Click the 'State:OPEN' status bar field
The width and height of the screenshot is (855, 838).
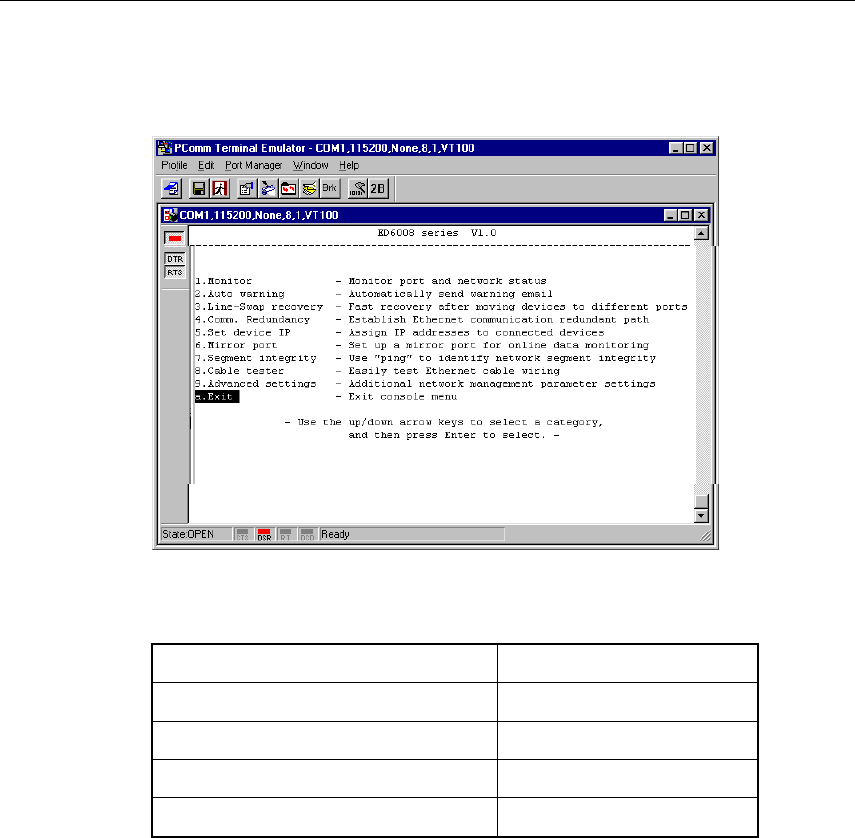(196, 534)
